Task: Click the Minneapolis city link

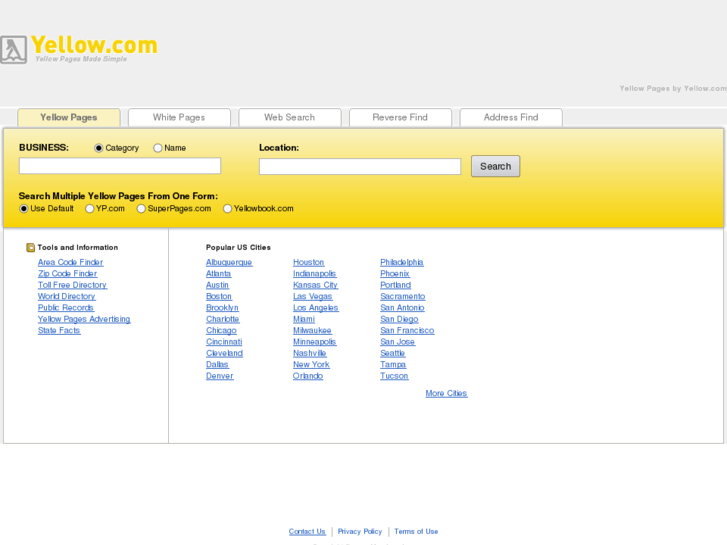Action: pos(315,342)
